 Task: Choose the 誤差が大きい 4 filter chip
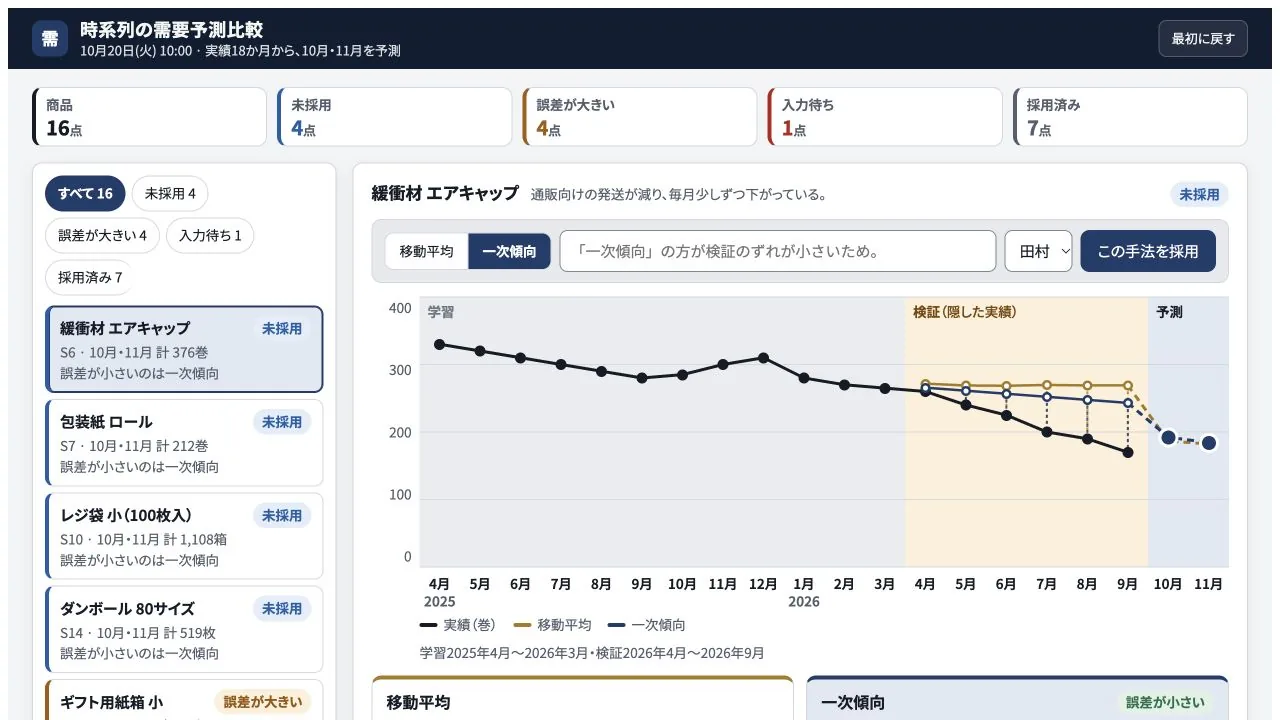coord(102,236)
